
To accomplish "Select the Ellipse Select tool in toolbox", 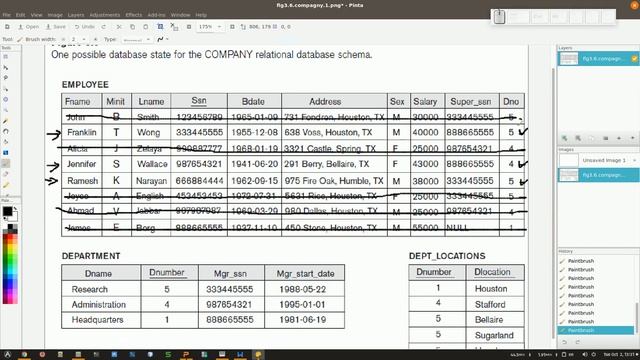I will 6,99.
